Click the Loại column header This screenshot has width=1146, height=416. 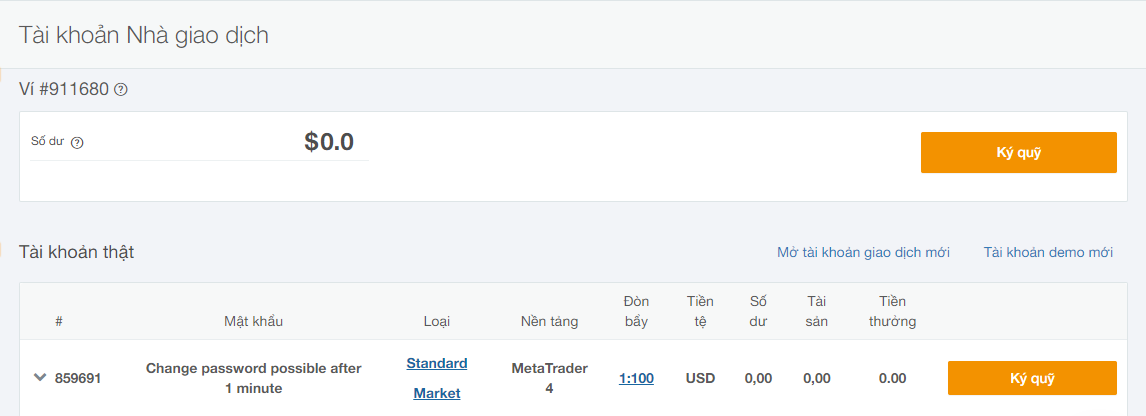[x=437, y=321]
